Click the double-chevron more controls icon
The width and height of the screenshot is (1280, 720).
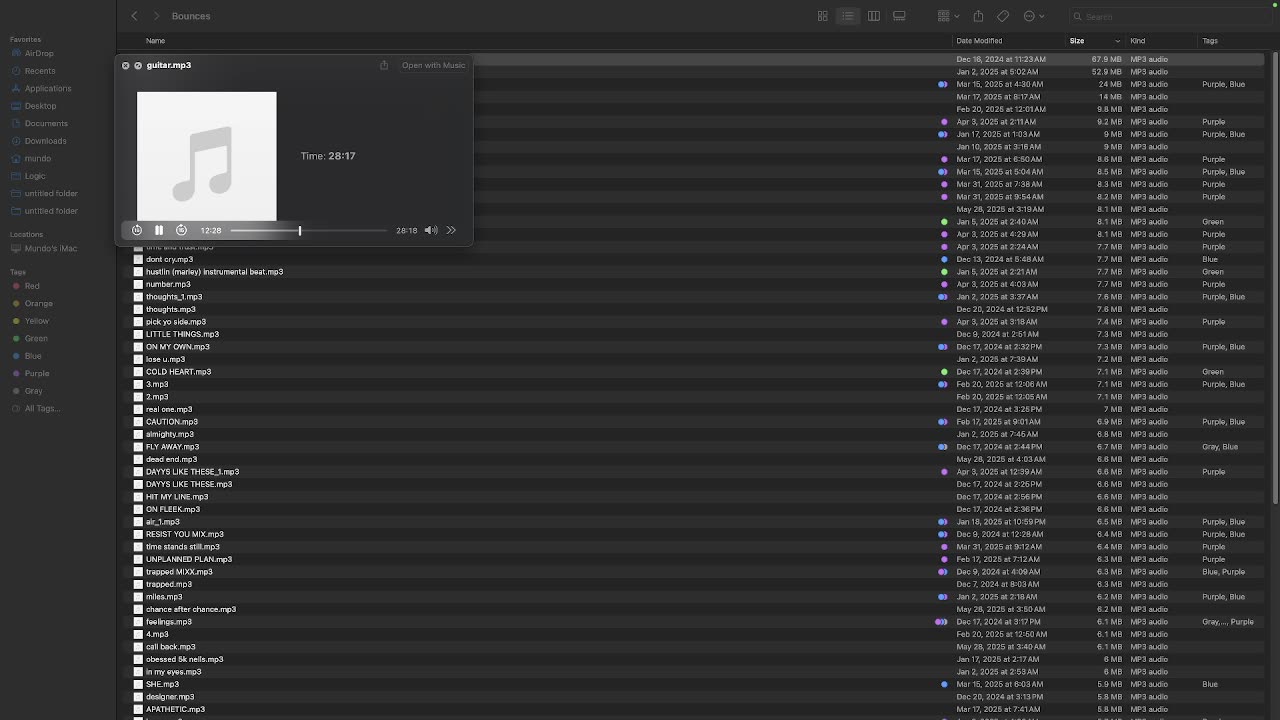(x=451, y=230)
